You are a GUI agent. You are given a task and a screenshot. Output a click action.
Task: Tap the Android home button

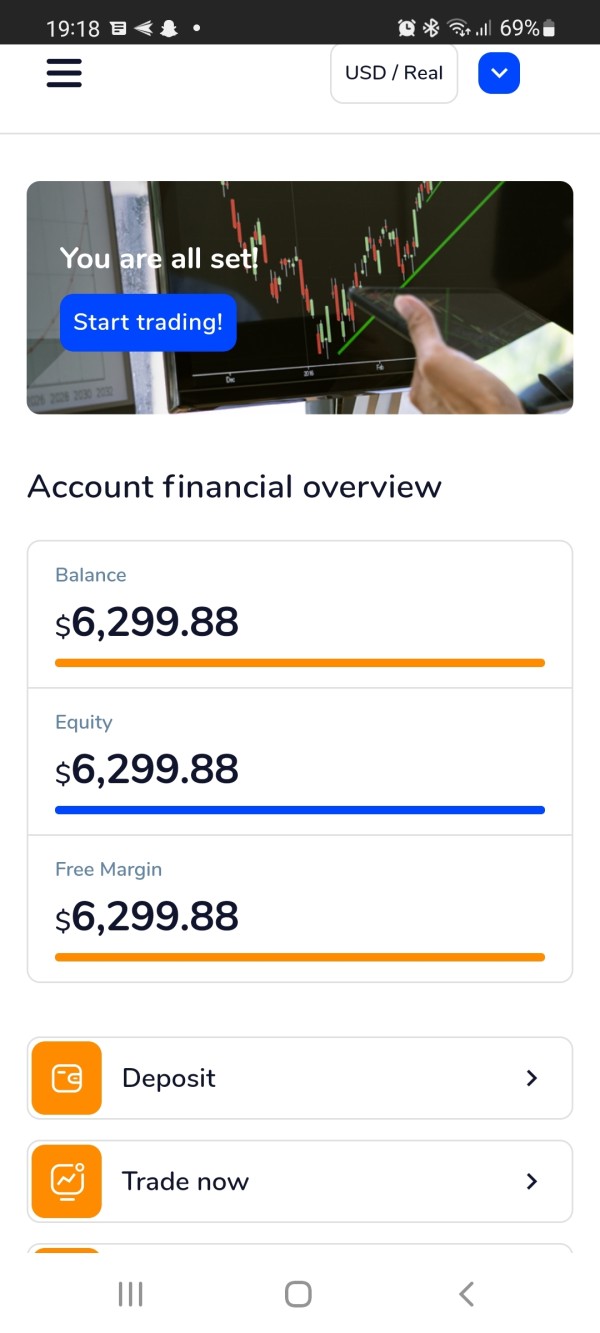pyautogui.click(x=298, y=1294)
